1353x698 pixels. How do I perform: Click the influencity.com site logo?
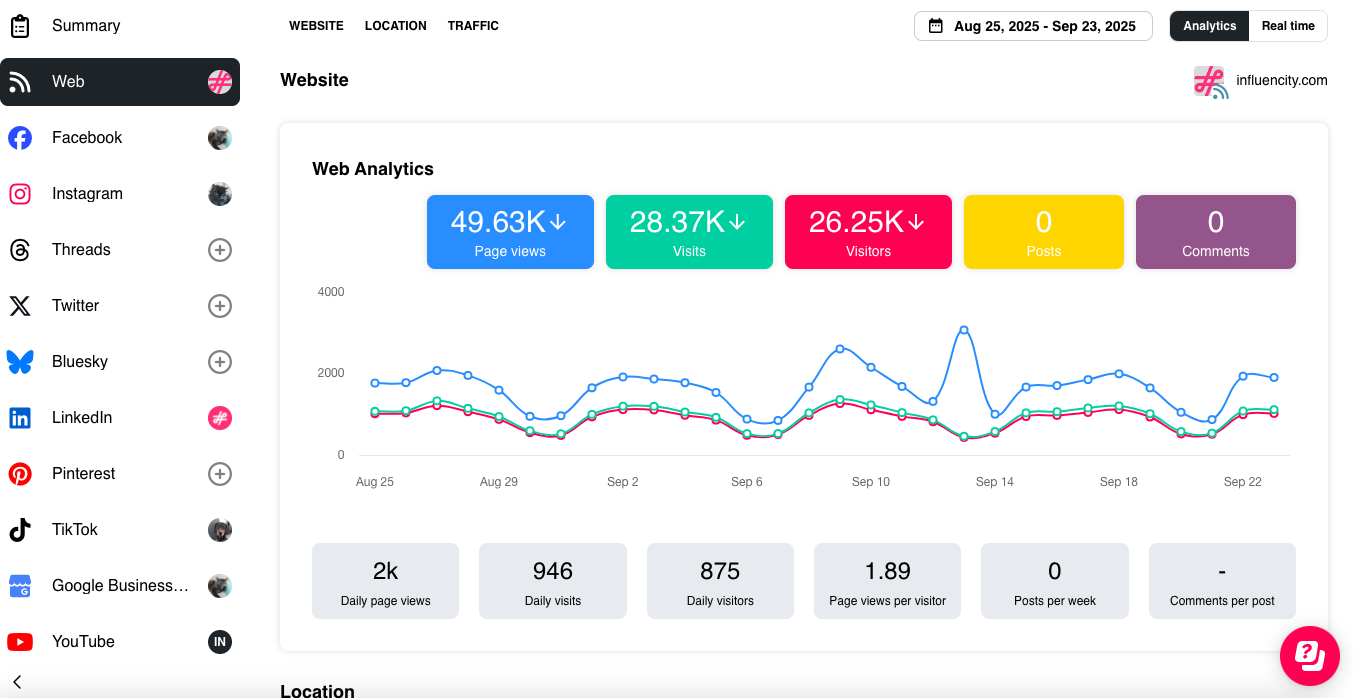click(1210, 82)
